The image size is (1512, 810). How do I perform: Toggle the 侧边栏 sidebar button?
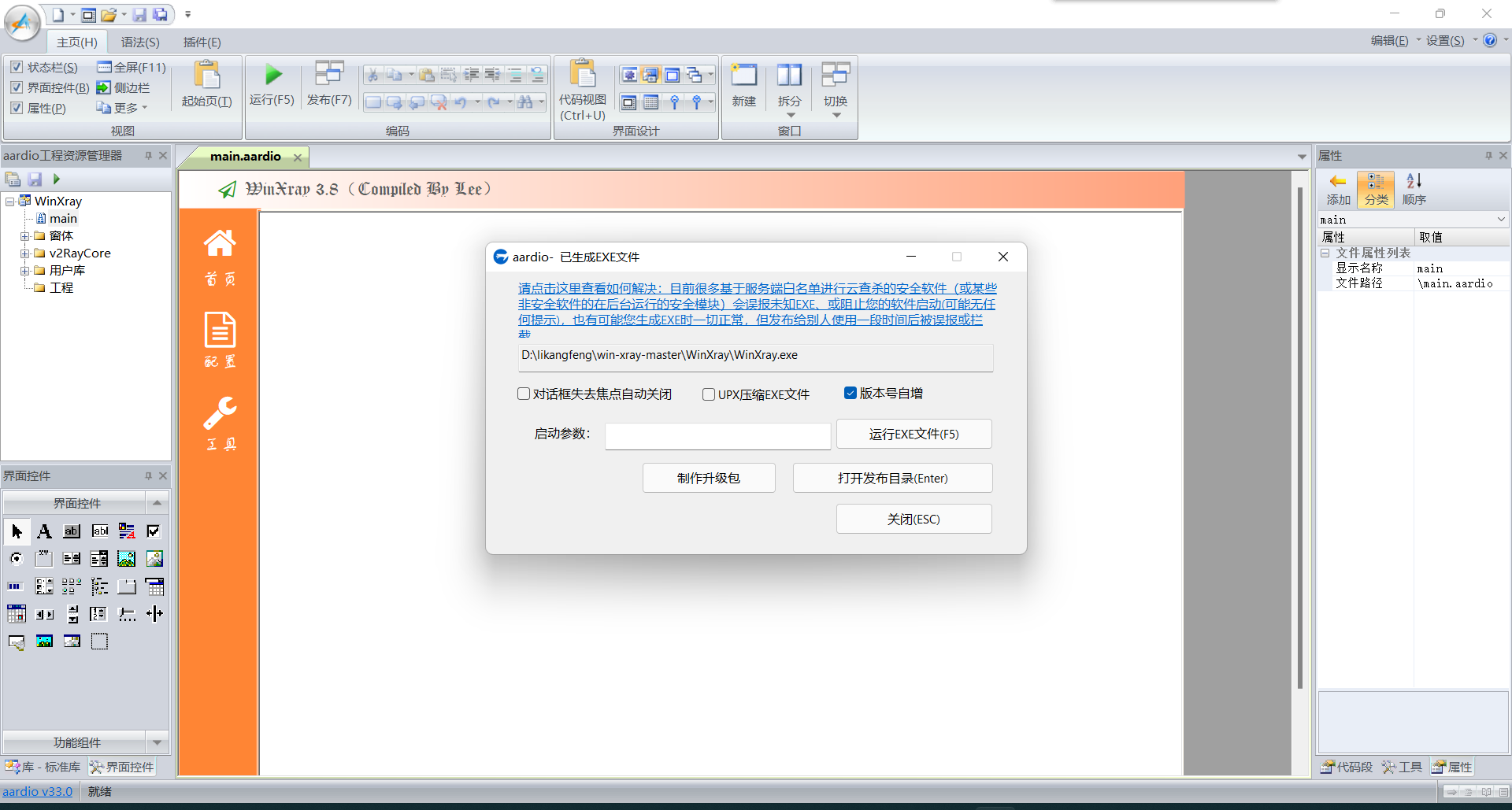[123, 87]
